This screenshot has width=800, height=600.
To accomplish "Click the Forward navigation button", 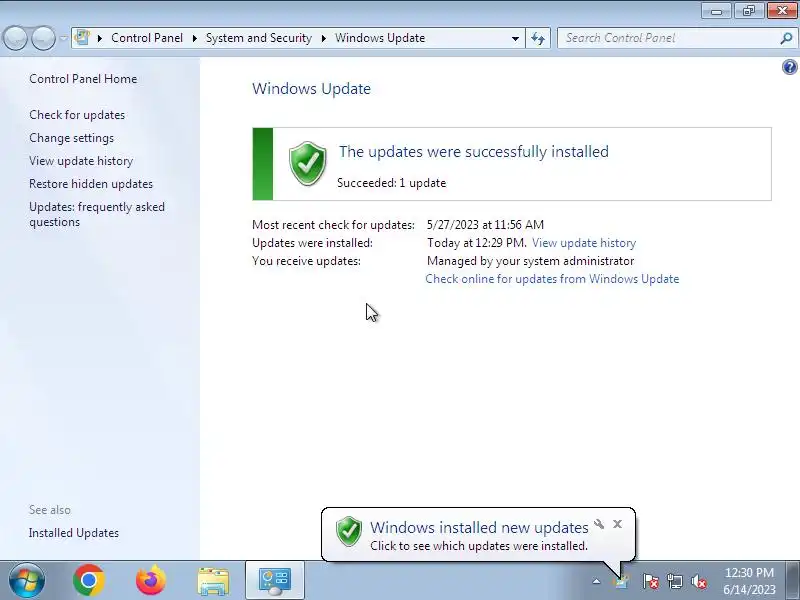I will (x=43, y=38).
